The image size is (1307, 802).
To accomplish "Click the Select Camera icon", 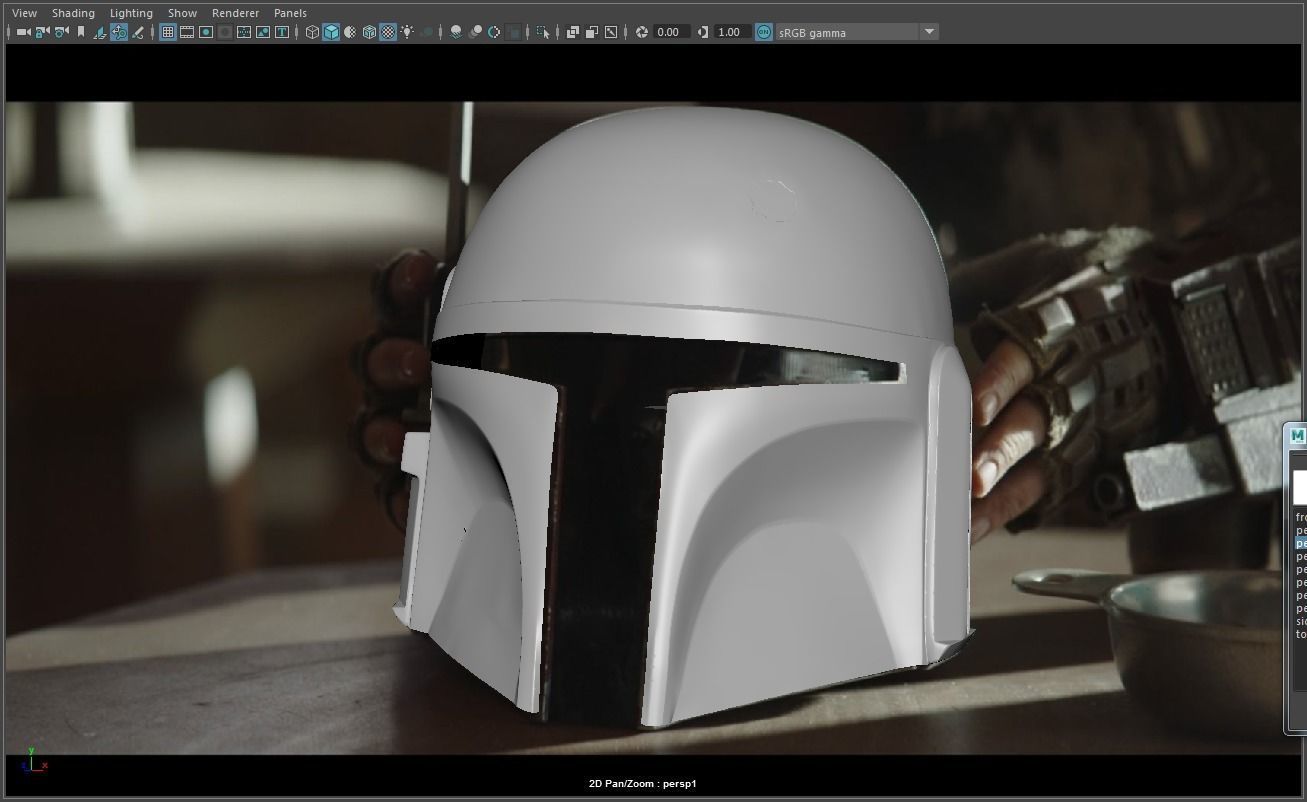I will [23, 32].
